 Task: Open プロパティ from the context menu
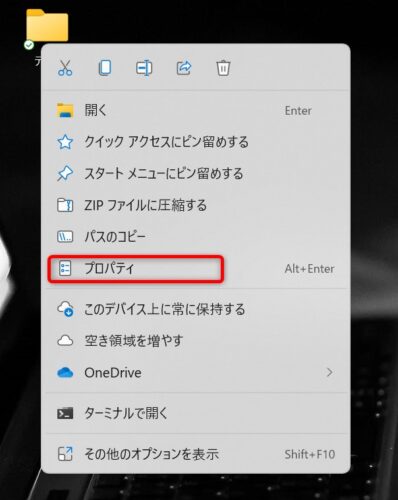coord(197,269)
